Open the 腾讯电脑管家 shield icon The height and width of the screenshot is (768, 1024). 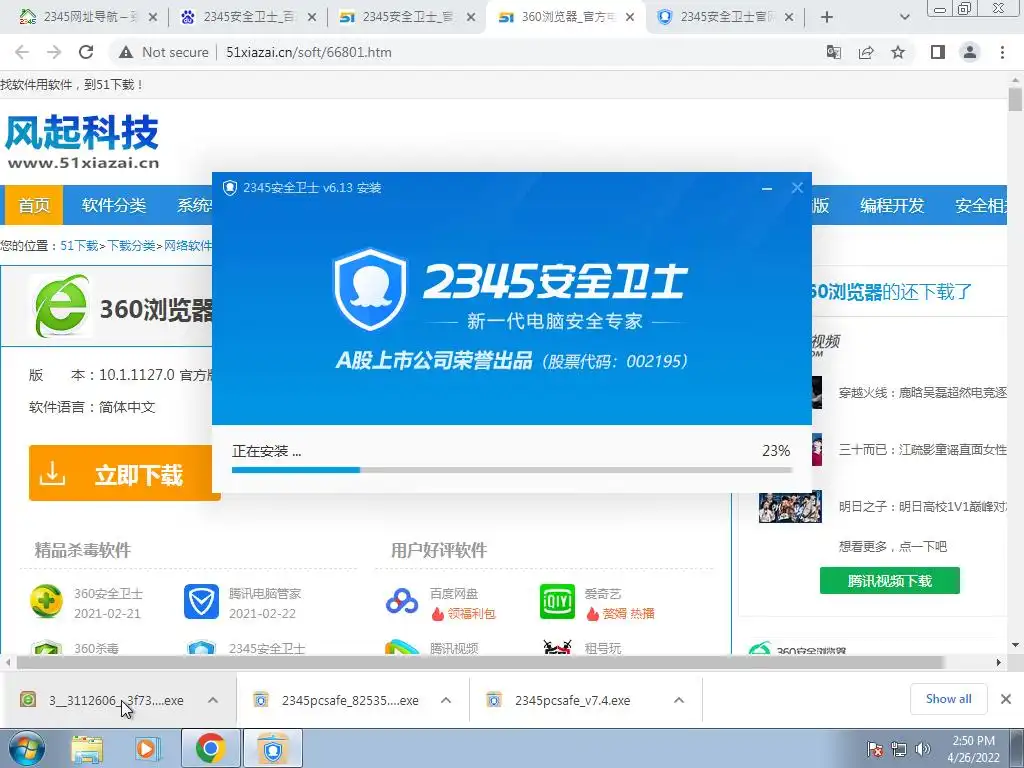[201, 601]
